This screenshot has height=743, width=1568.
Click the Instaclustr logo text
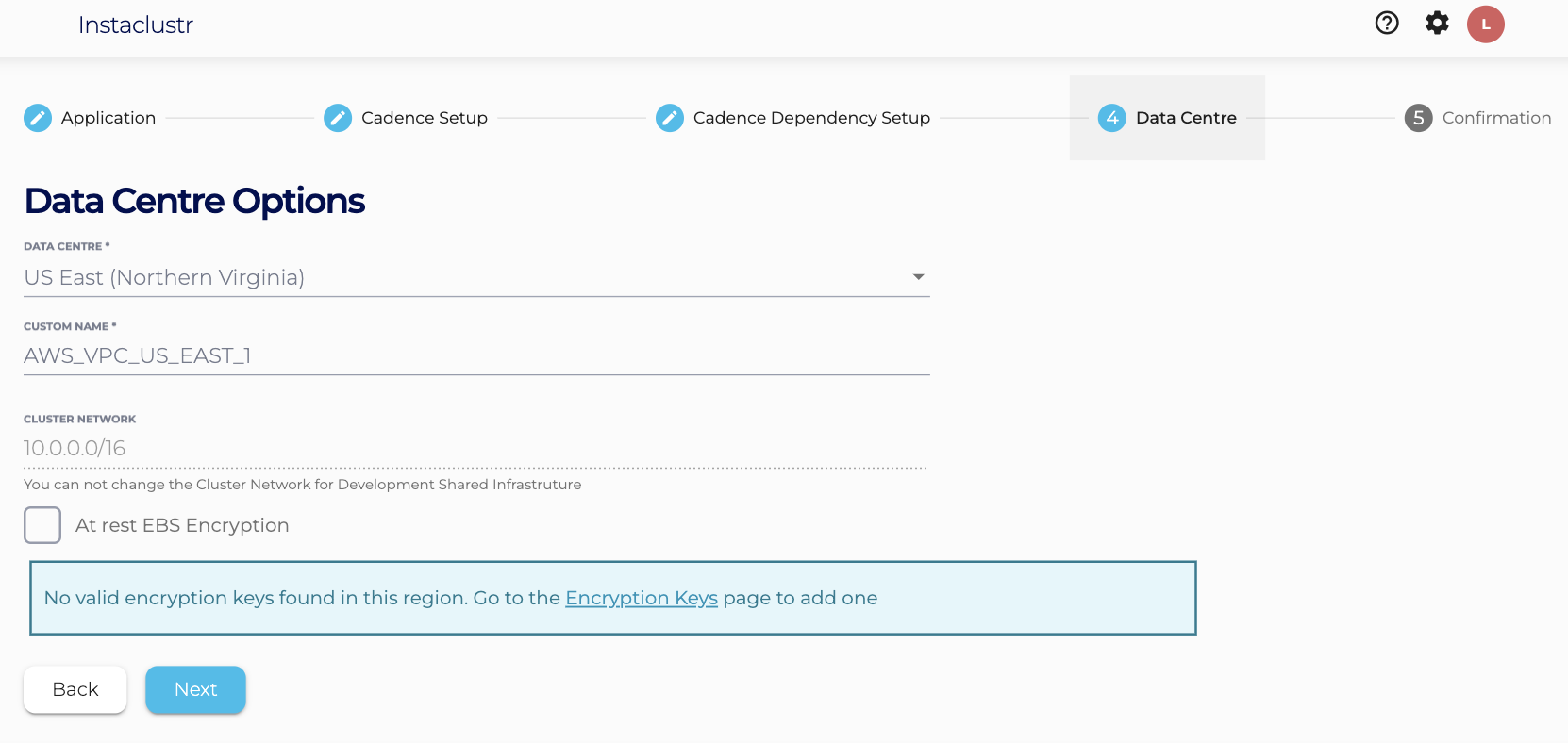pos(136,25)
